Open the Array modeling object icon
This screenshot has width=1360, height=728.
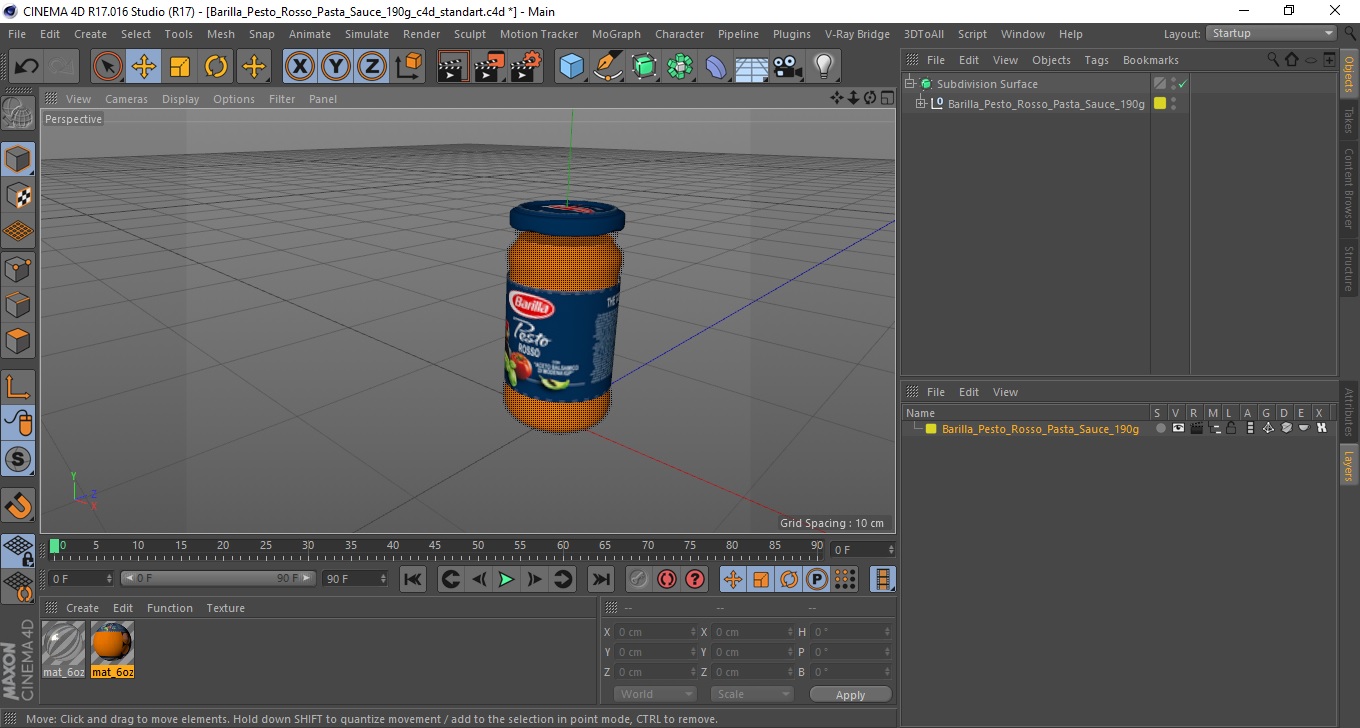tap(680, 67)
